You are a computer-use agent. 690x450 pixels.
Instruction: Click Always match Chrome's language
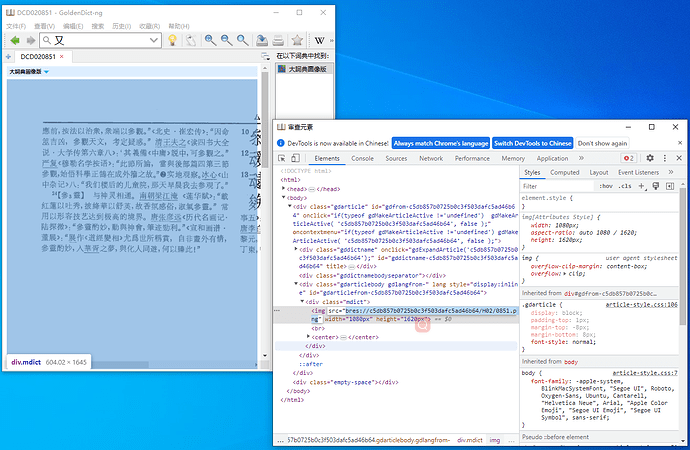[441, 143]
